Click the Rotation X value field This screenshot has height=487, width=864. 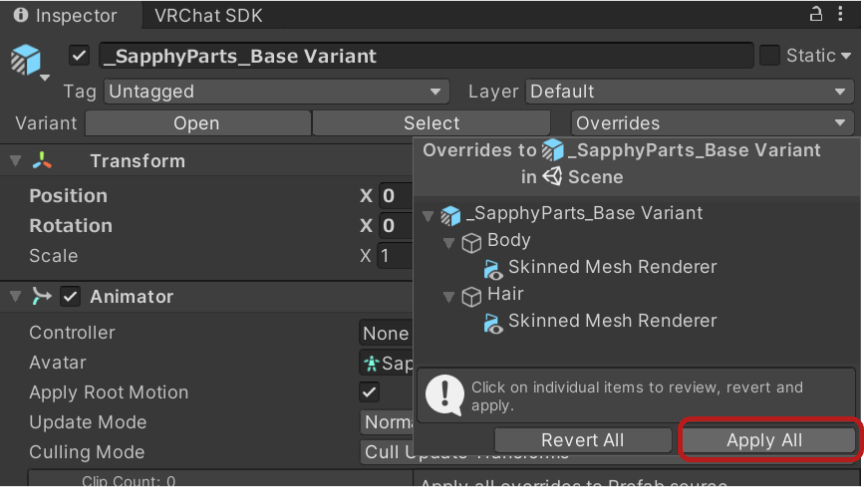coord(396,225)
